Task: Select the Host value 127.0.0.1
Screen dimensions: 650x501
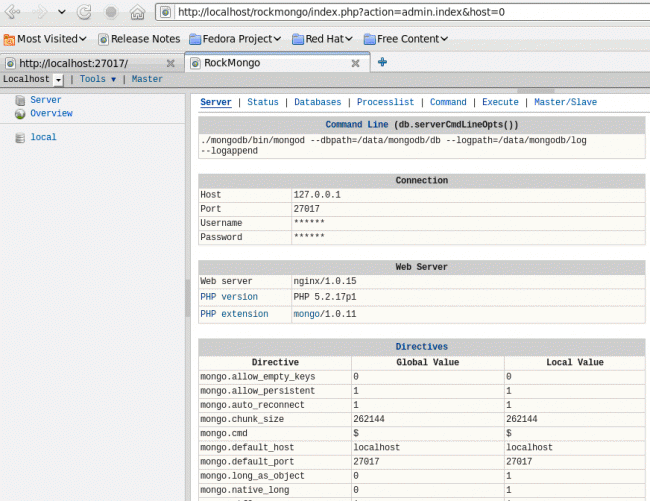Action: point(317,195)
